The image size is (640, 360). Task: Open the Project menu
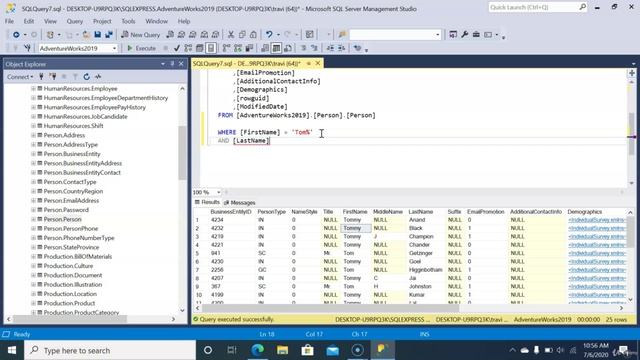(102, 21)
